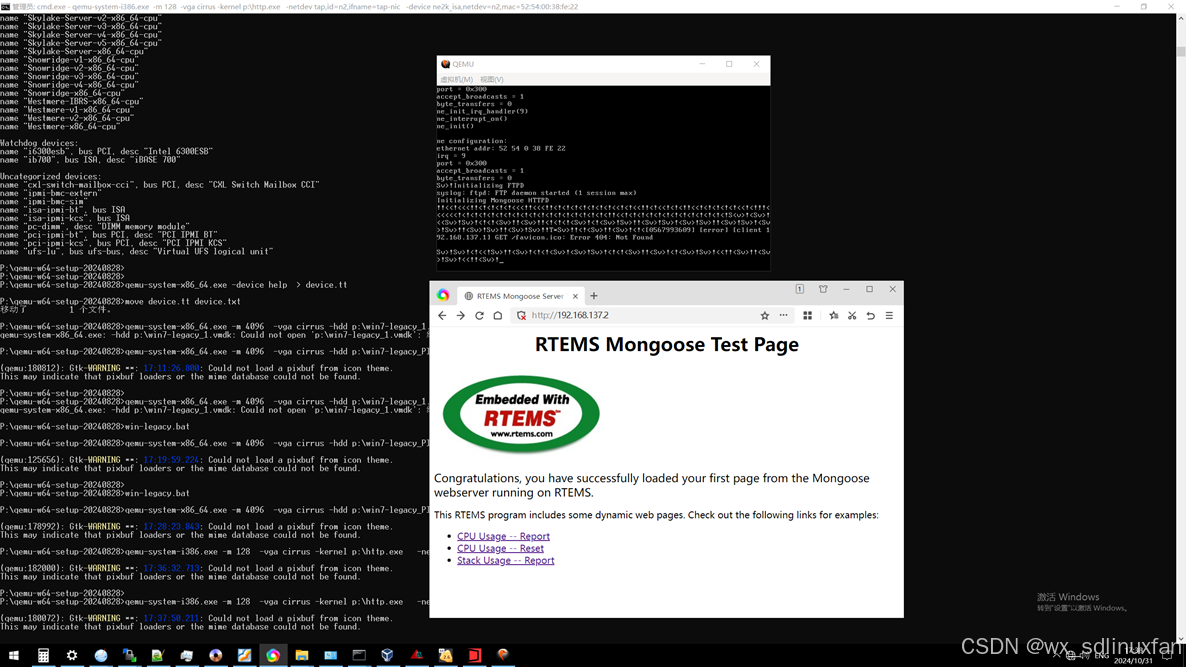
Task: Minimize the QEMU window
Action: (x=702, y=64)
